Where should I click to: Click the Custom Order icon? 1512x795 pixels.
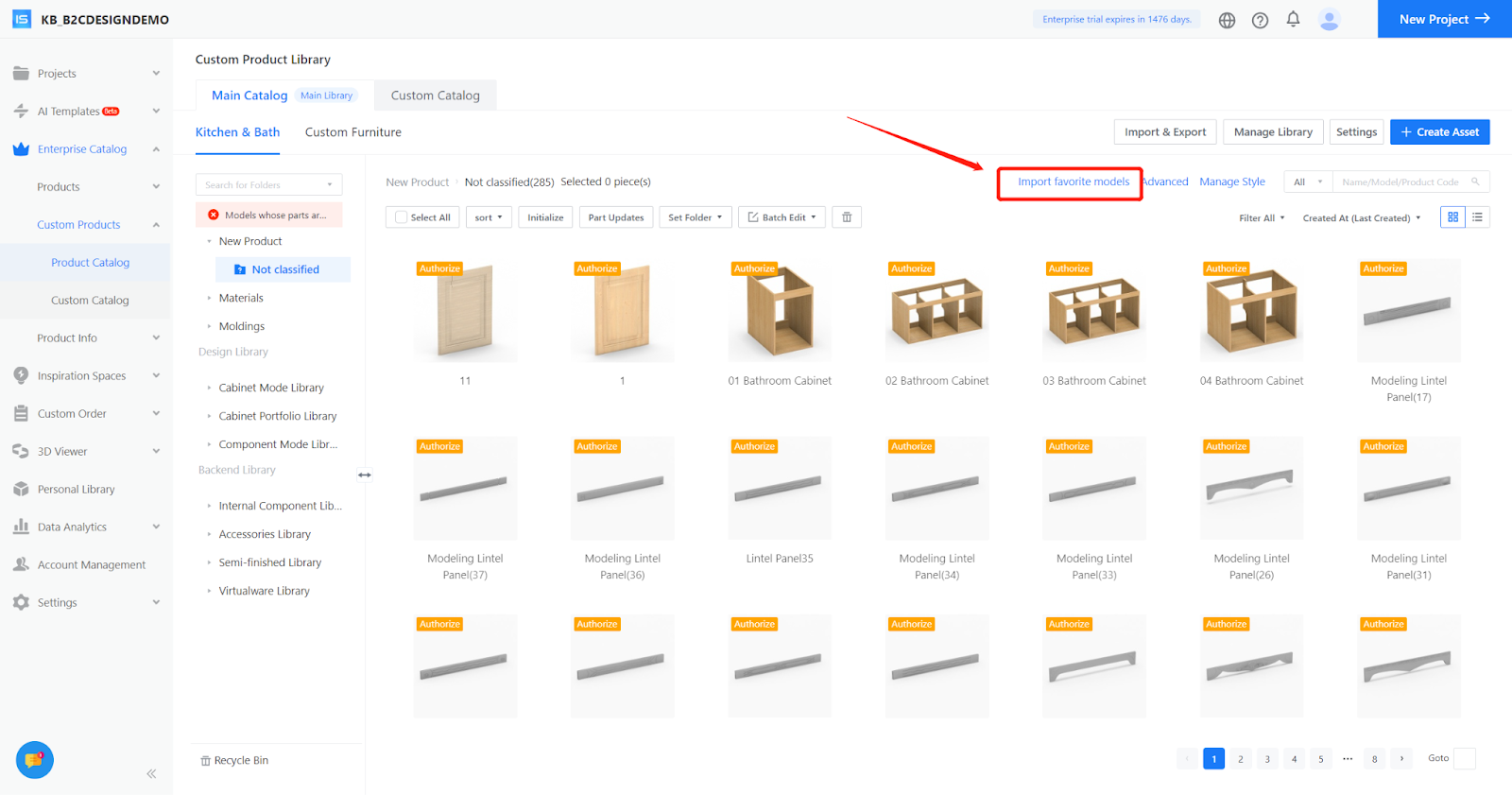[21, 413]
